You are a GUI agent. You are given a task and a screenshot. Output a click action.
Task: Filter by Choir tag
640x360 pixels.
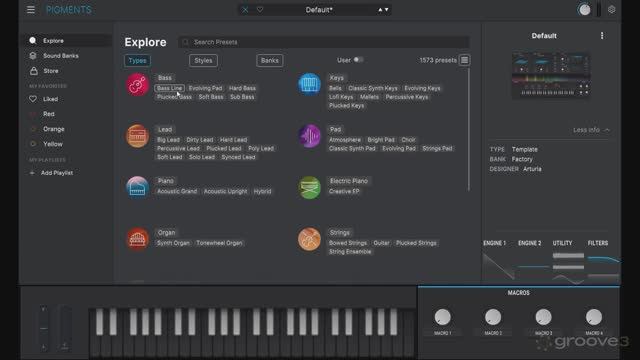408,140
